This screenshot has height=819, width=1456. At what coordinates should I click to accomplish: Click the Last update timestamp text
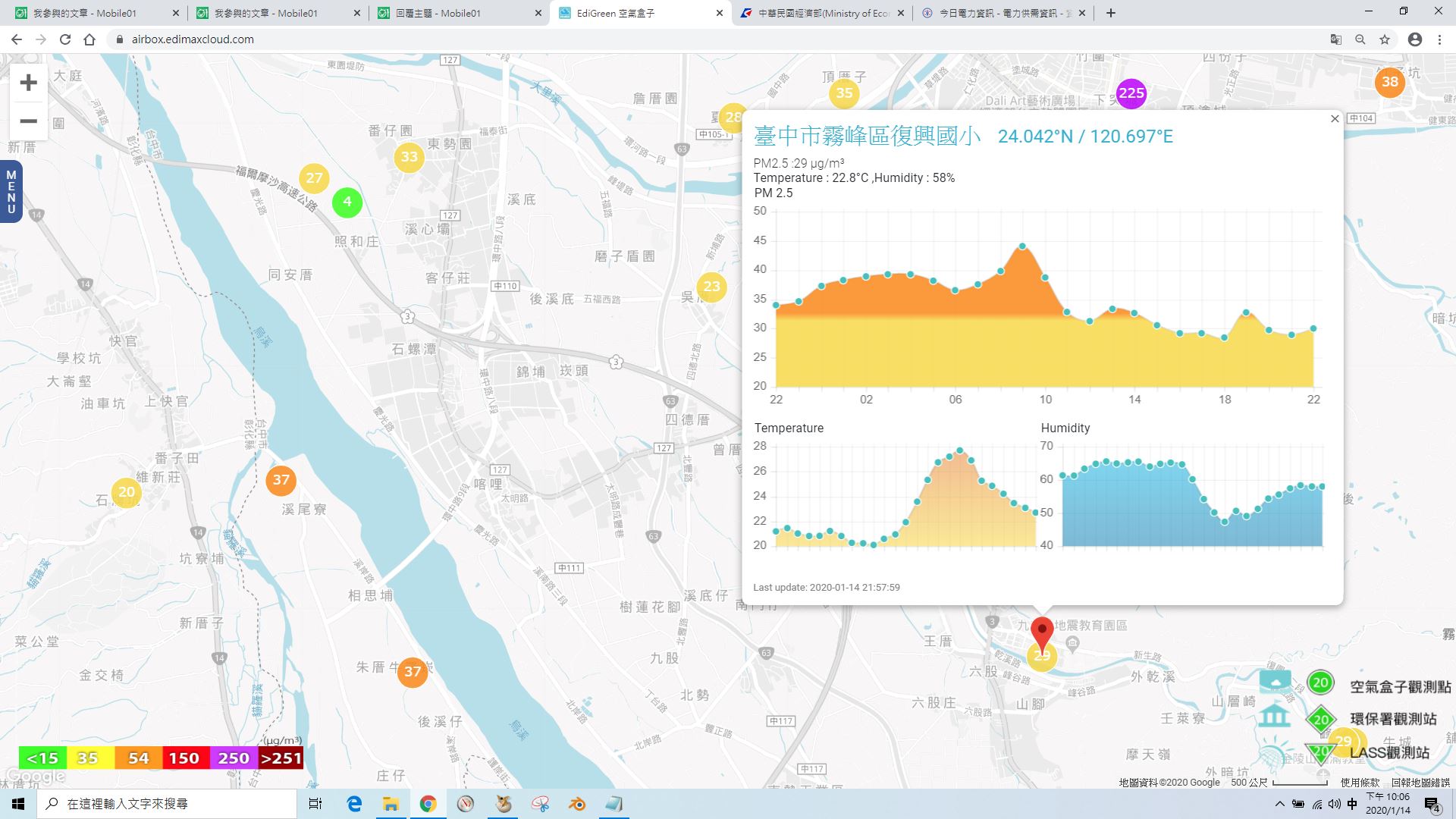click(827, 587)
